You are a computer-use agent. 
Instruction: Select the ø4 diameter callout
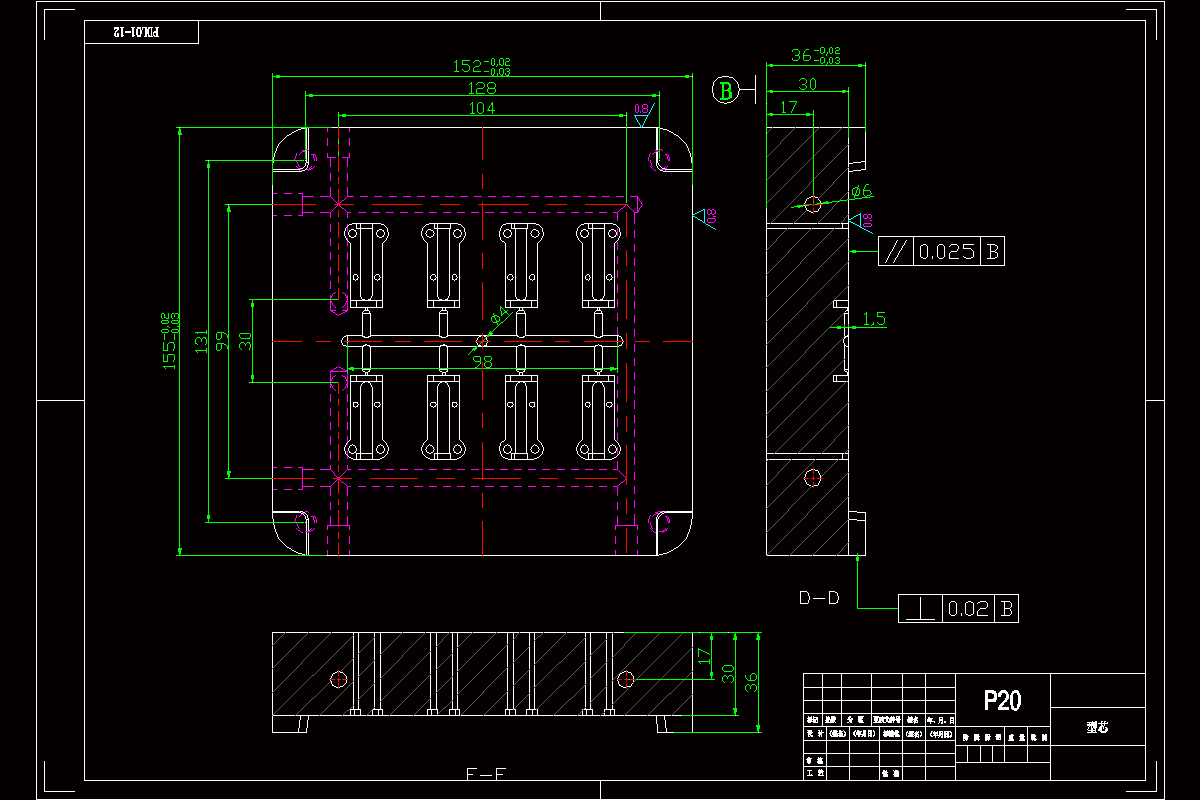pyautogui.click(x=500, y=317)
